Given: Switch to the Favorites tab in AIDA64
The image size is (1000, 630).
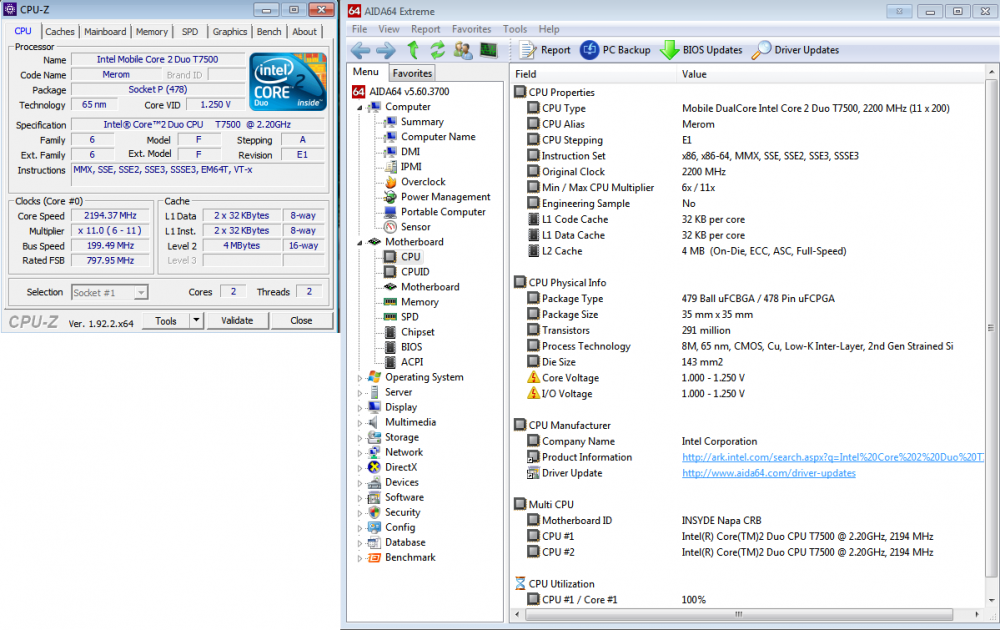Looking at the screenshot, I should [414, 72].
